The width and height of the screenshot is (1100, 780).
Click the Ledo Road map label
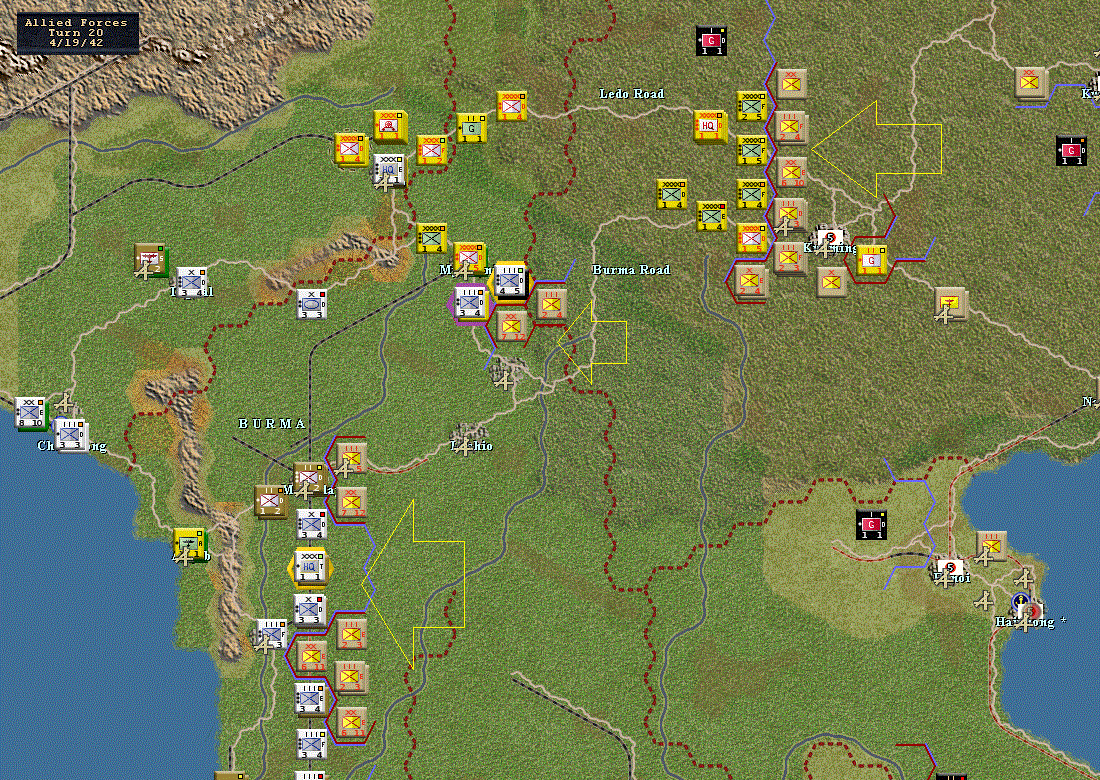click(x=631, y=94)
